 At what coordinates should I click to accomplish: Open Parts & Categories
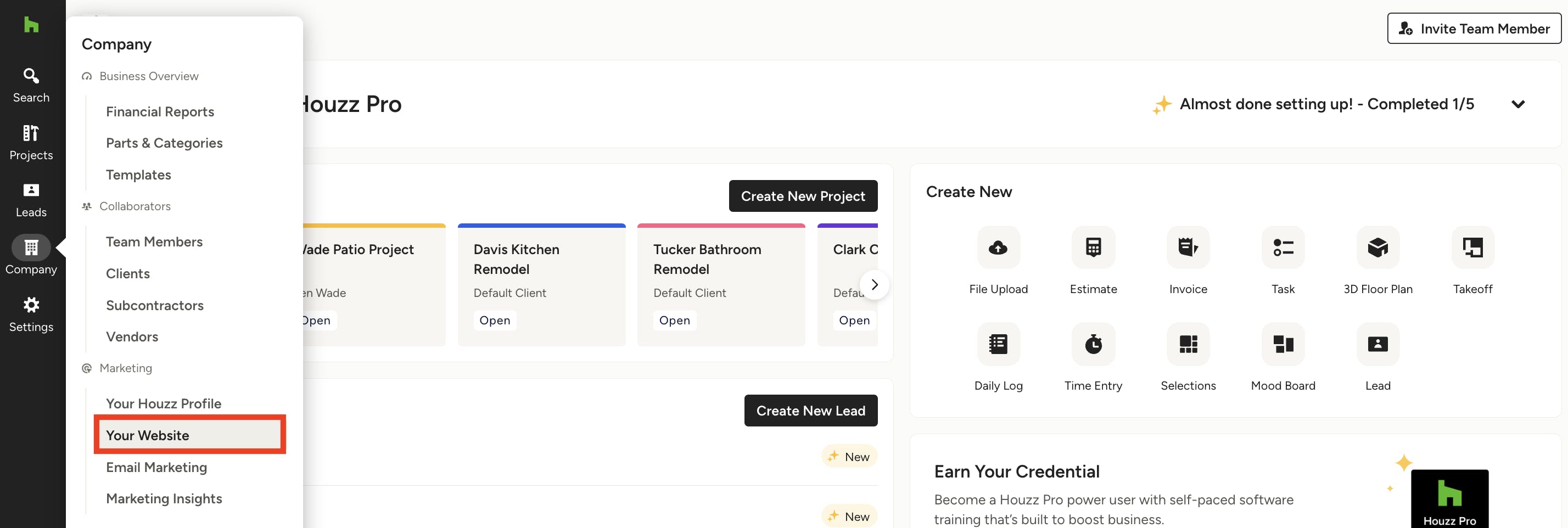tap(164, 143)
